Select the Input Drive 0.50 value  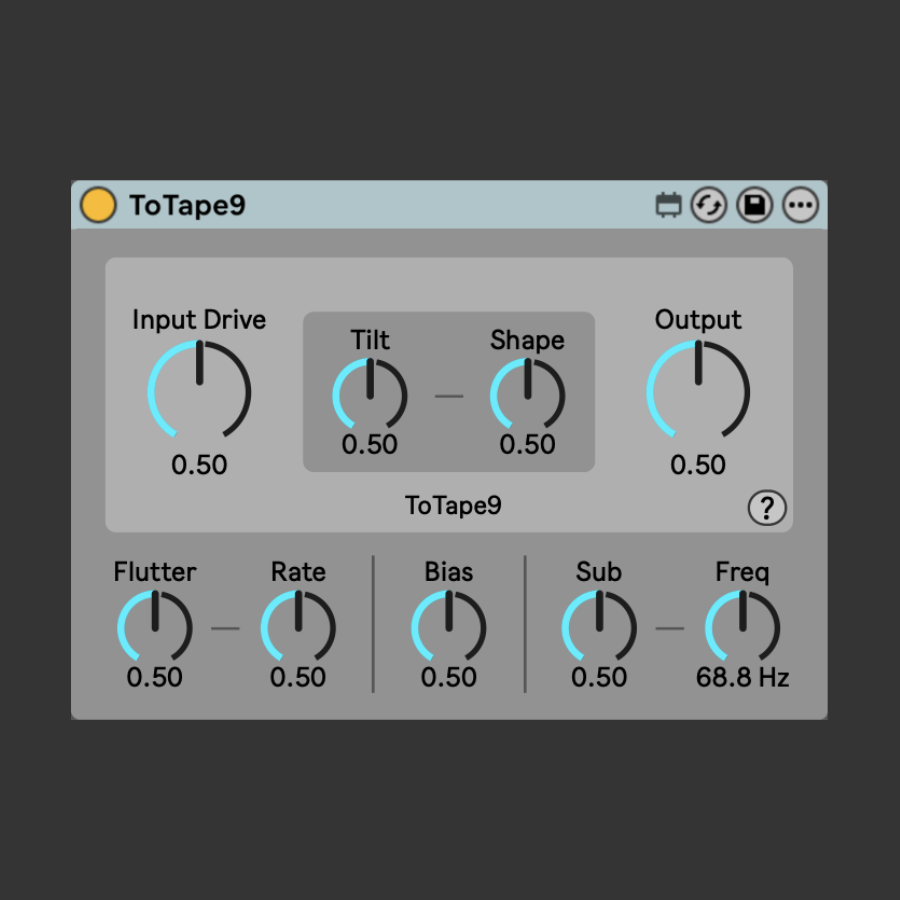pyautogui.click(x=199, y=465)
